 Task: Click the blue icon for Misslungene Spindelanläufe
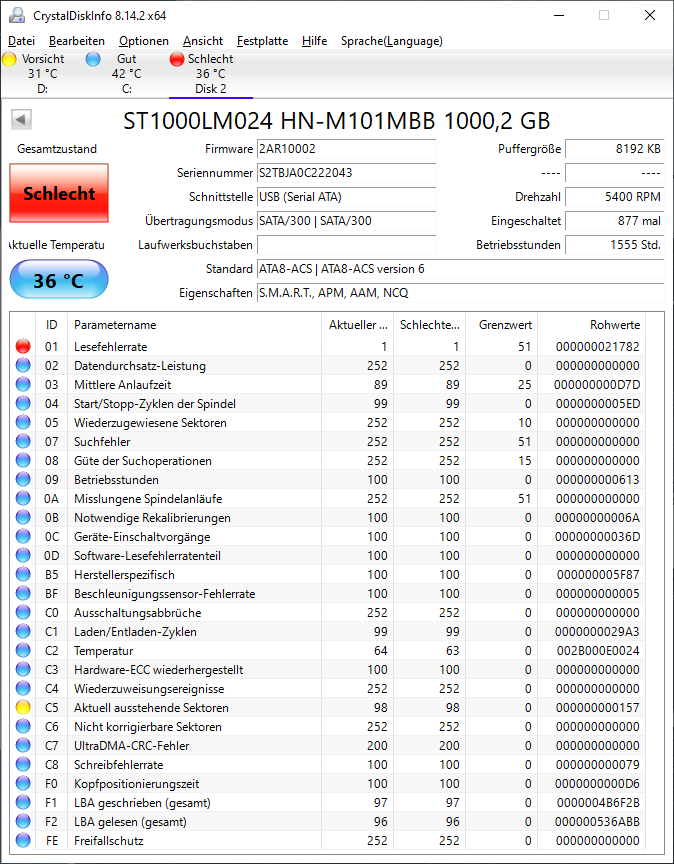click(x=23, y=498)
